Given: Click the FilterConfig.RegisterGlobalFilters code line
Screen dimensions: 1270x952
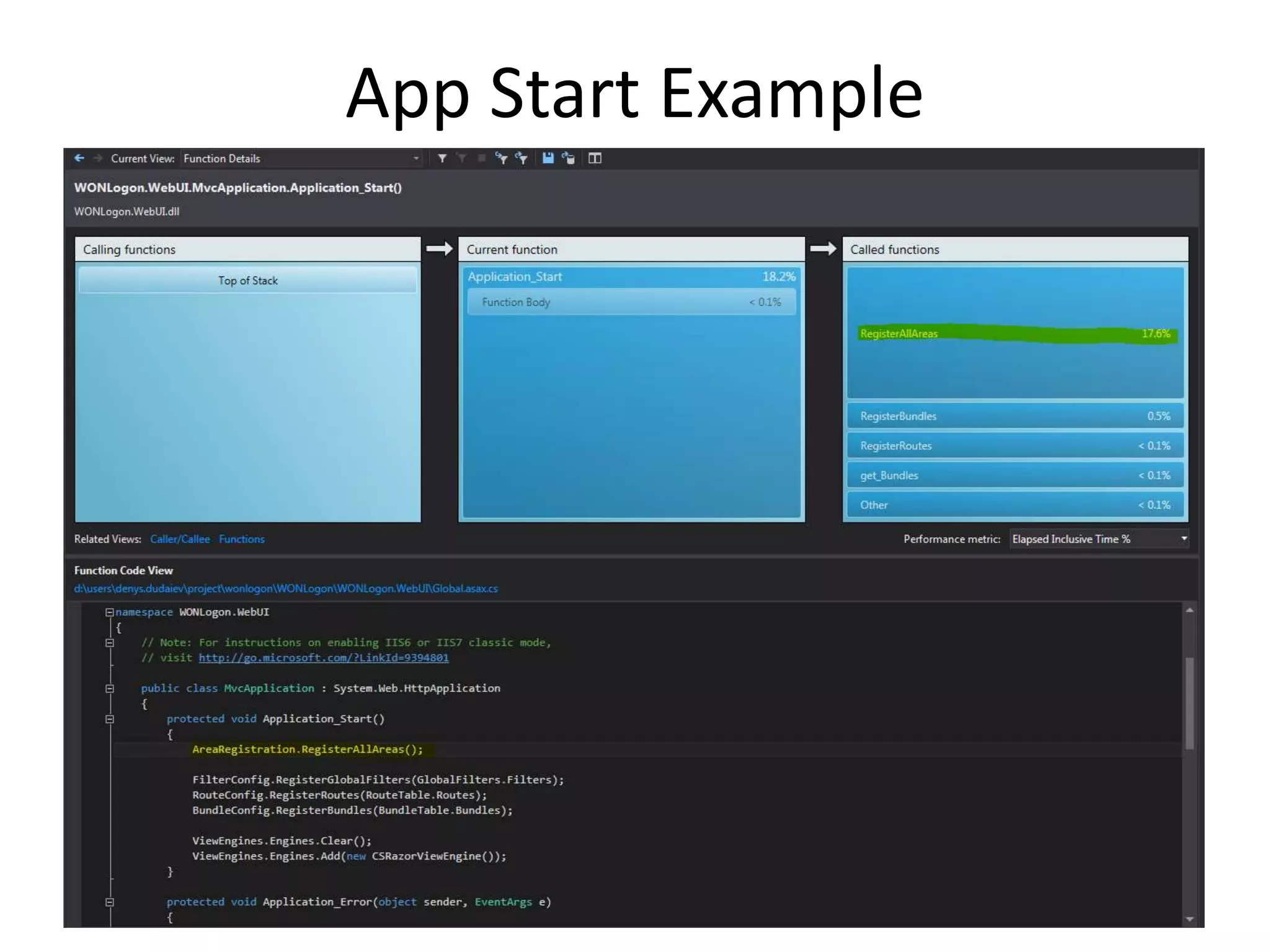Looking at the screenshot, I should tap(378, 780).
